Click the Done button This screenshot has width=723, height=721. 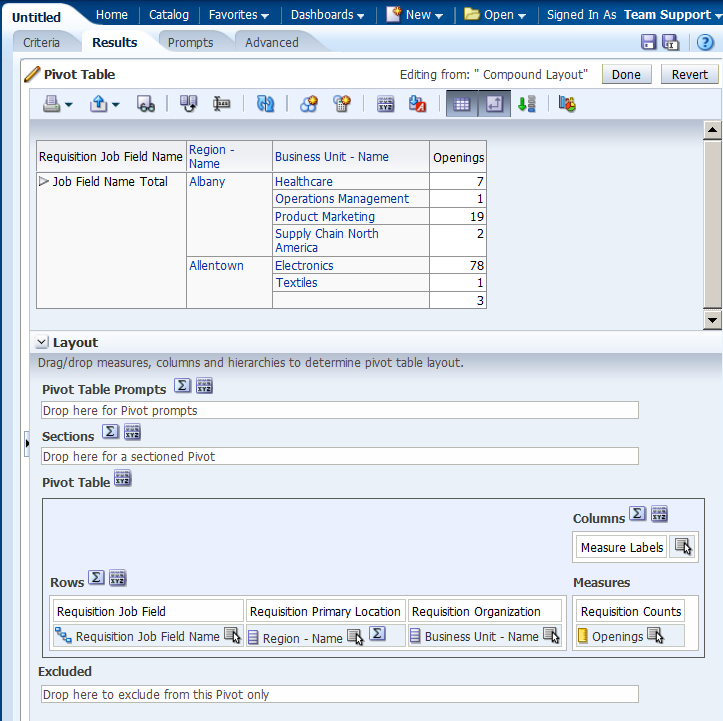[x=626, y=74]
